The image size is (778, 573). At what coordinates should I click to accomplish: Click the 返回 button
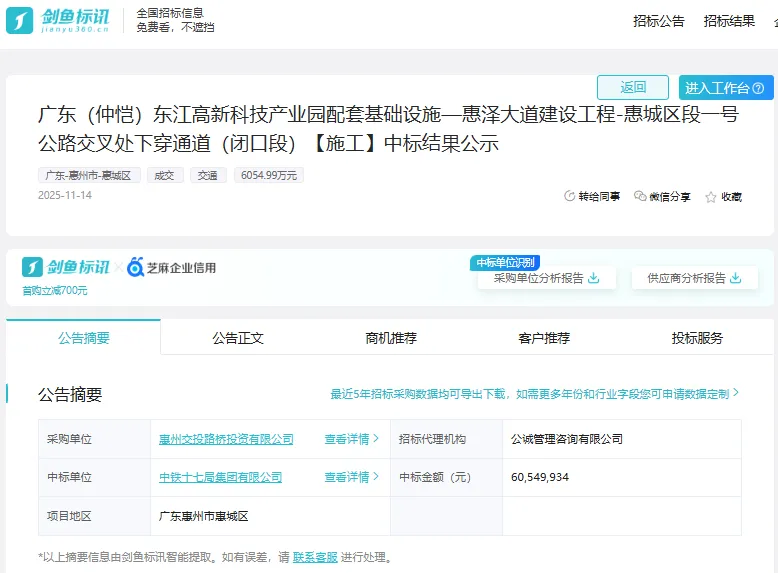(633, 87)
